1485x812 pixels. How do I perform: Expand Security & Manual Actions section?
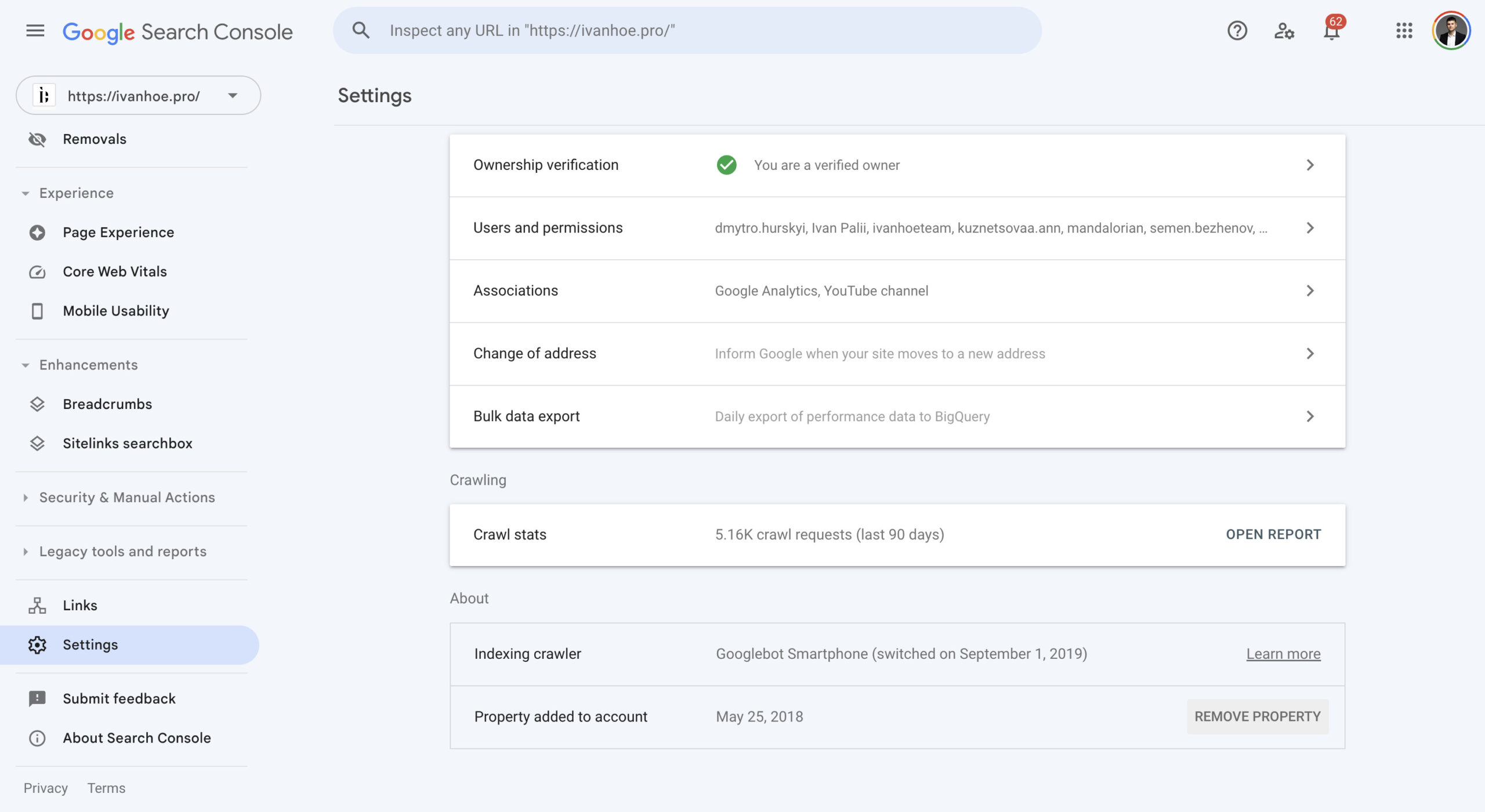click(126, 497)
